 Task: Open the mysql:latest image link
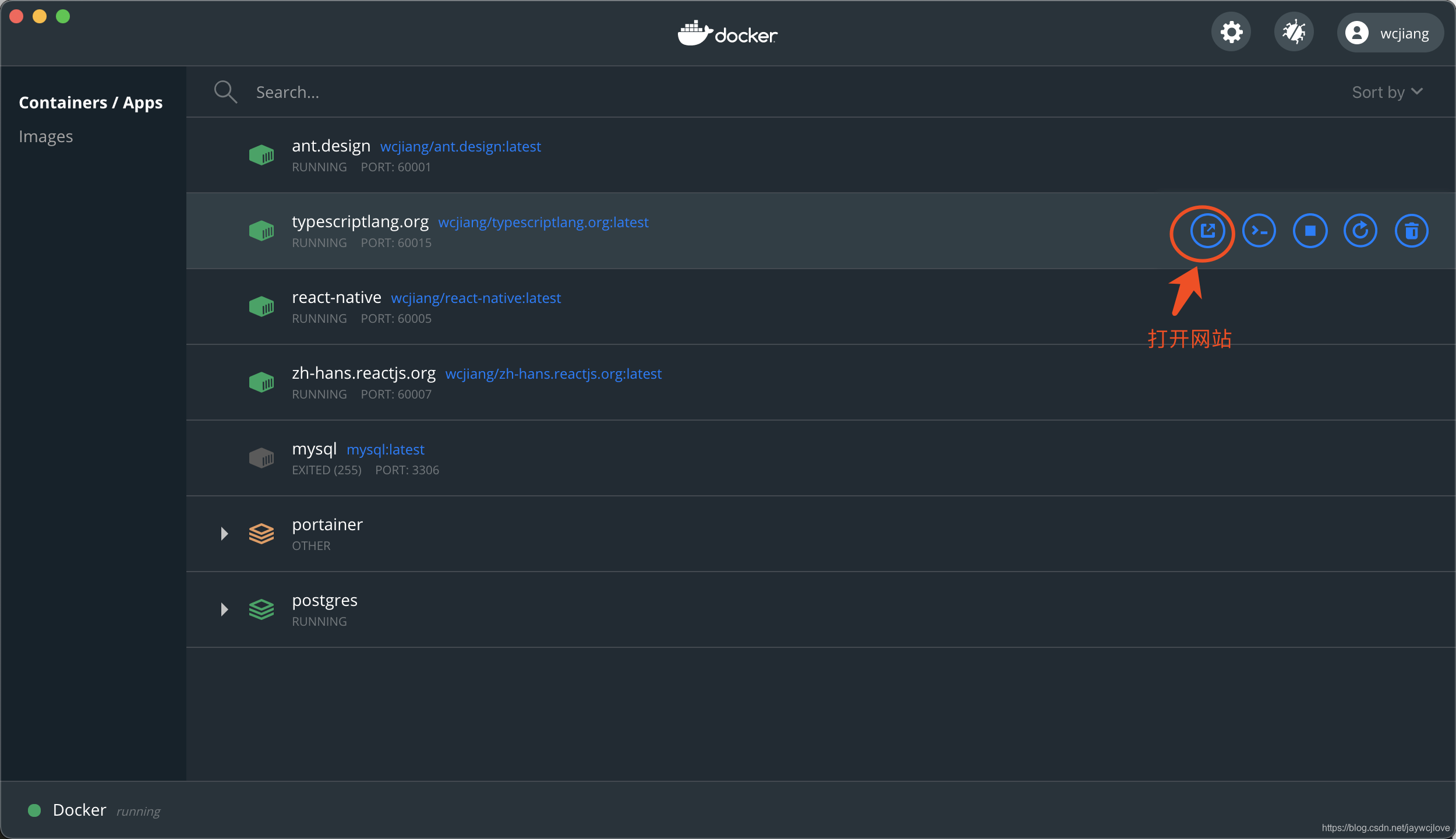point(385,450)
